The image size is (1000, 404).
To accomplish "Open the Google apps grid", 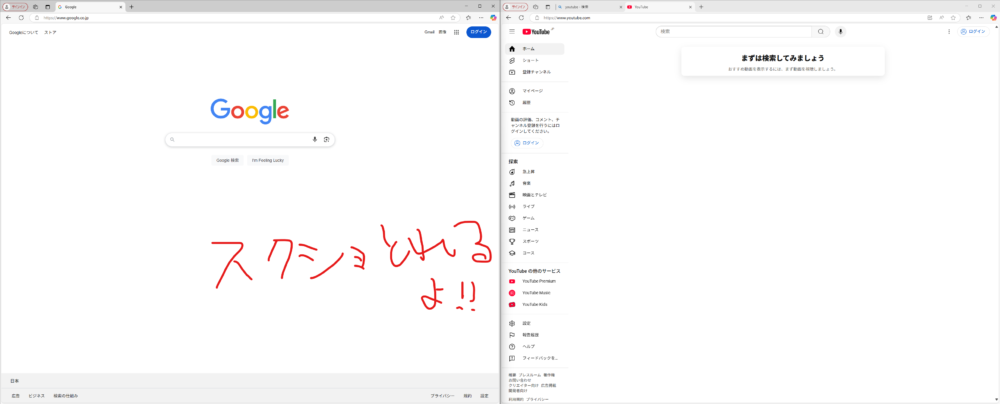I will (457, 32).
